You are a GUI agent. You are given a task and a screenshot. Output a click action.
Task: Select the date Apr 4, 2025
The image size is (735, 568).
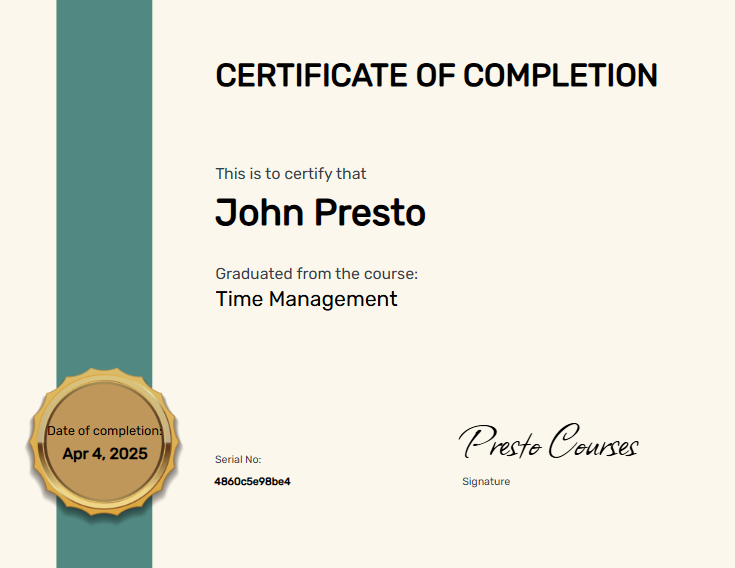[105, 454]
